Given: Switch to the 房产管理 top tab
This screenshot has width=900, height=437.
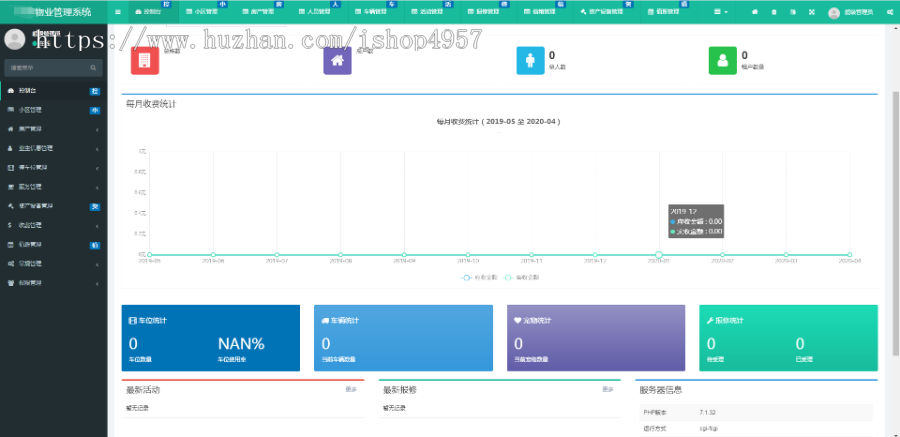Looking at the screenshot, I should 263,12.
